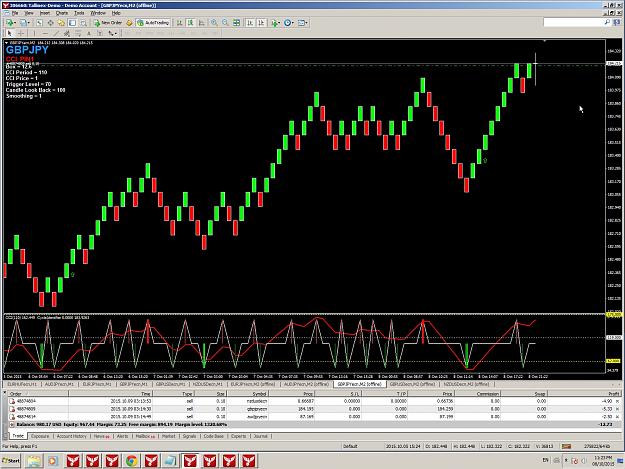Open the View menu
The image size is (625, 469).
[x=29, y=13]
